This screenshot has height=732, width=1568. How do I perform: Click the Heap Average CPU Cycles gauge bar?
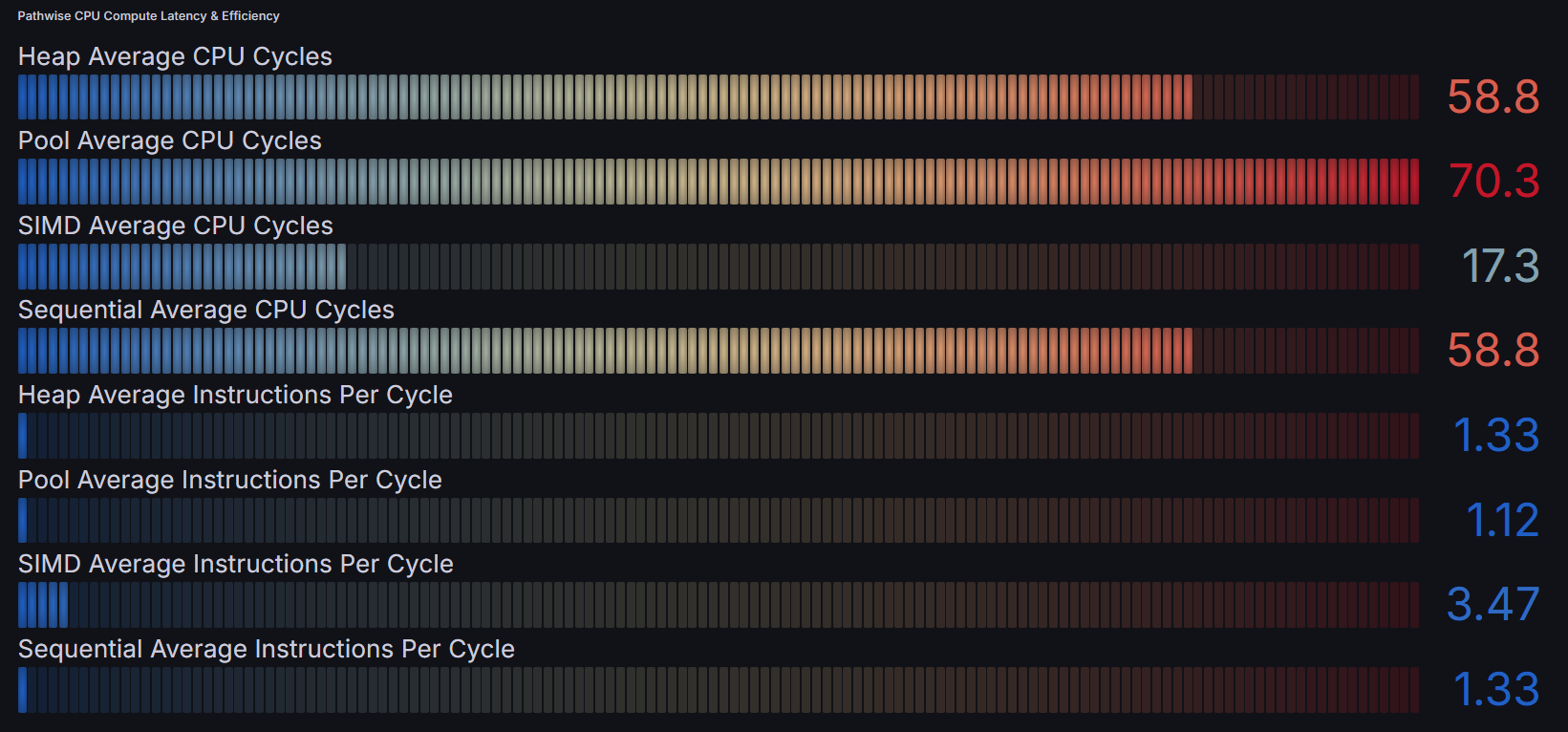point(719,97)
